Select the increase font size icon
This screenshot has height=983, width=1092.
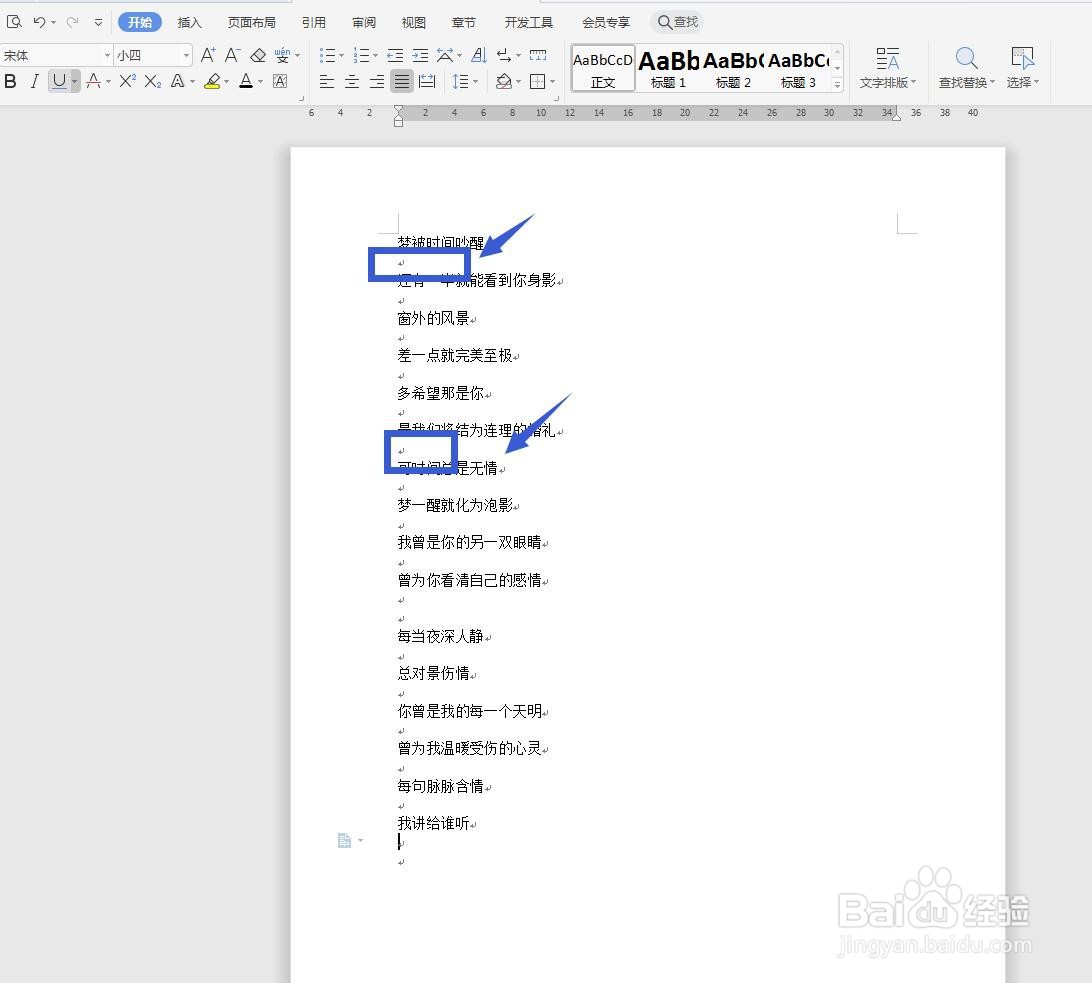coord(207,56)
